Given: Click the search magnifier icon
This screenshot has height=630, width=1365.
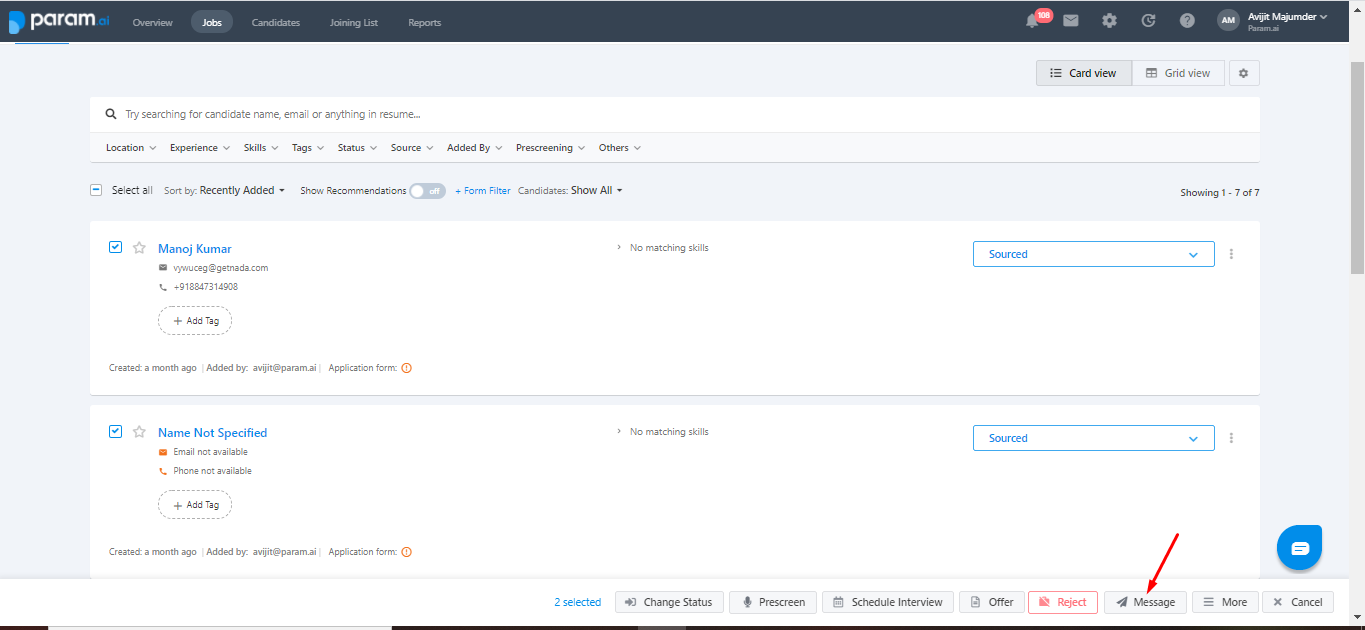Looking at the screenshot, I should (112, 115).
